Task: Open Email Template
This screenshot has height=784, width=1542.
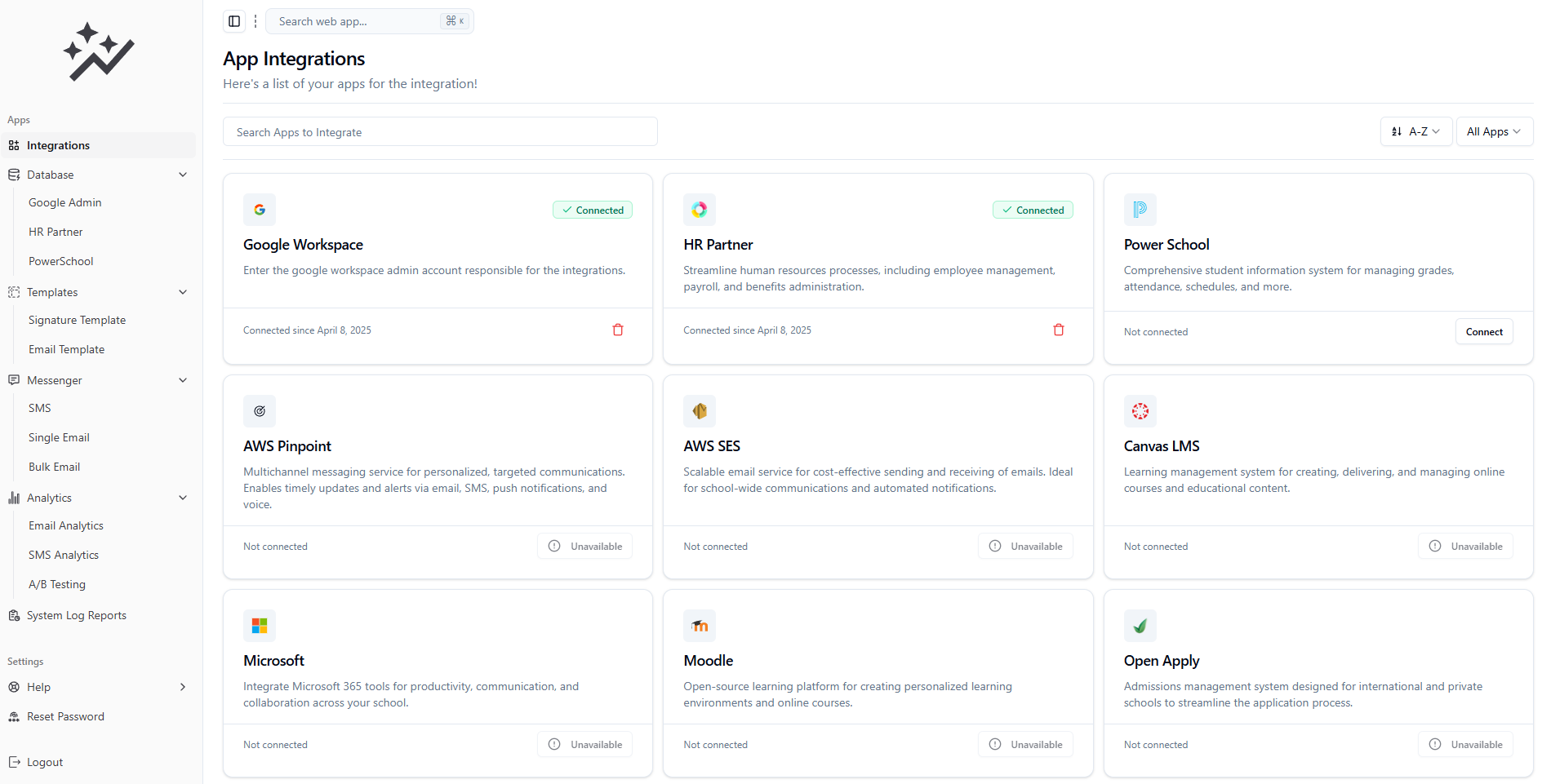Action: click(67, 349)
